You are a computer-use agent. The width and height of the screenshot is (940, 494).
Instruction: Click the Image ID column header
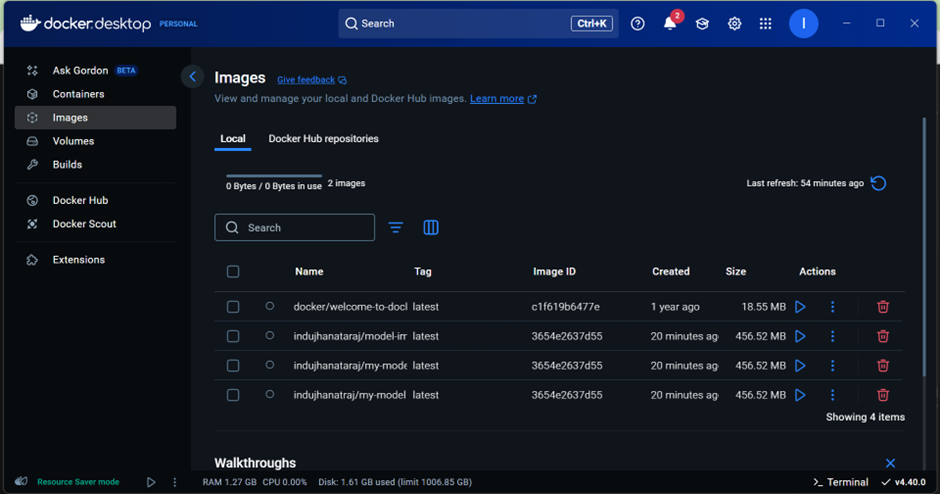(x=554, y=272)
